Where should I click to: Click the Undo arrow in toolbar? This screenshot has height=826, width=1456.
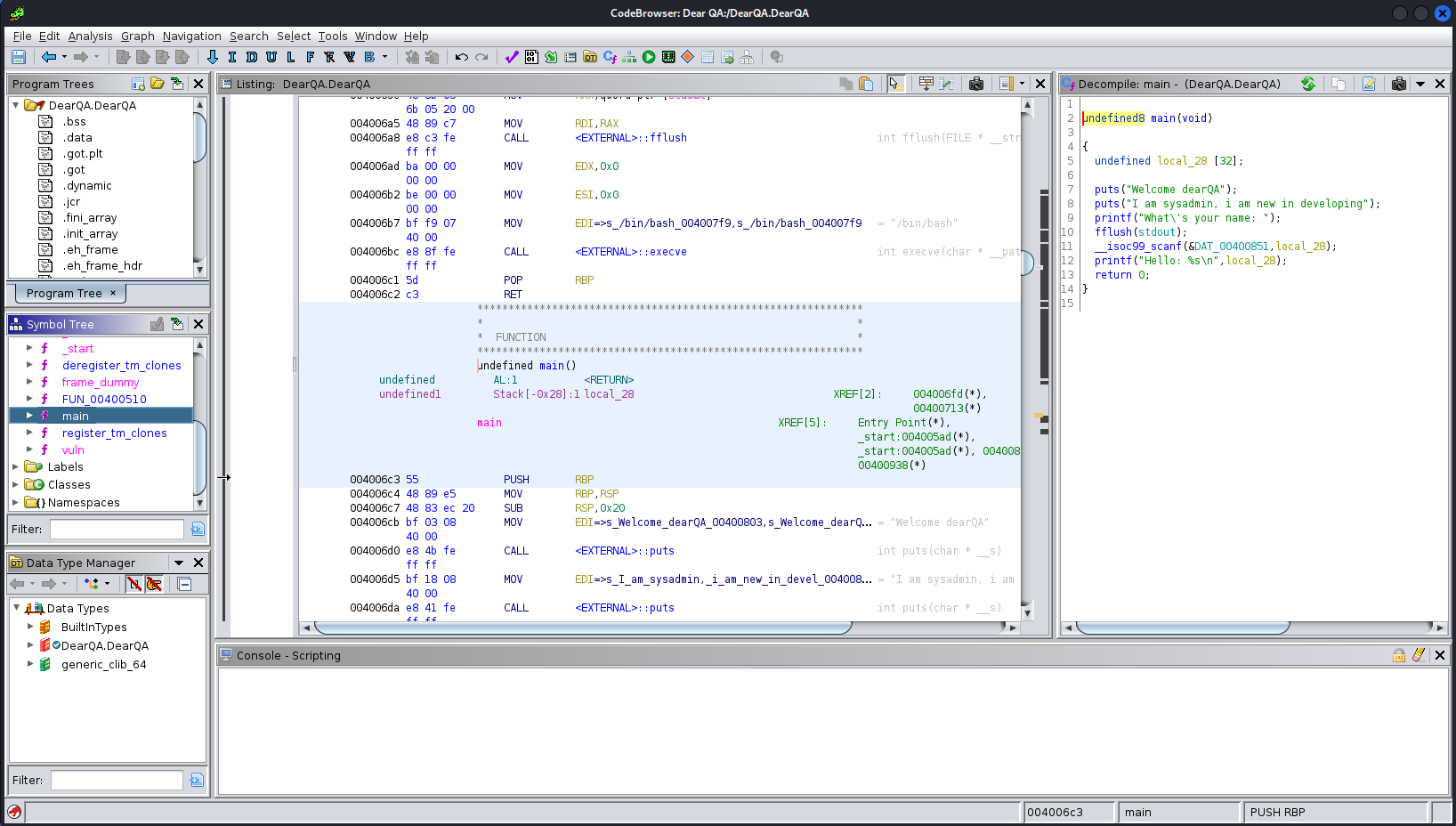click(461, 57)
